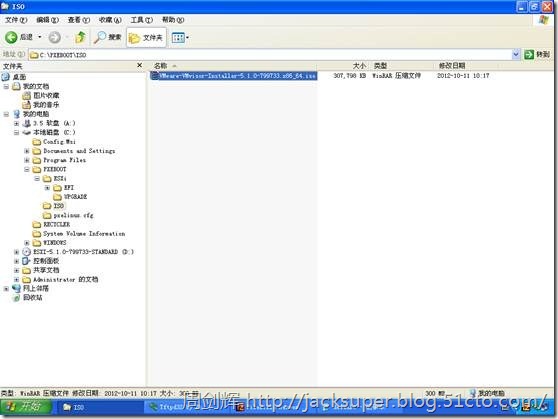
Task: Select the ISO folder in tree
Action: 59,206
